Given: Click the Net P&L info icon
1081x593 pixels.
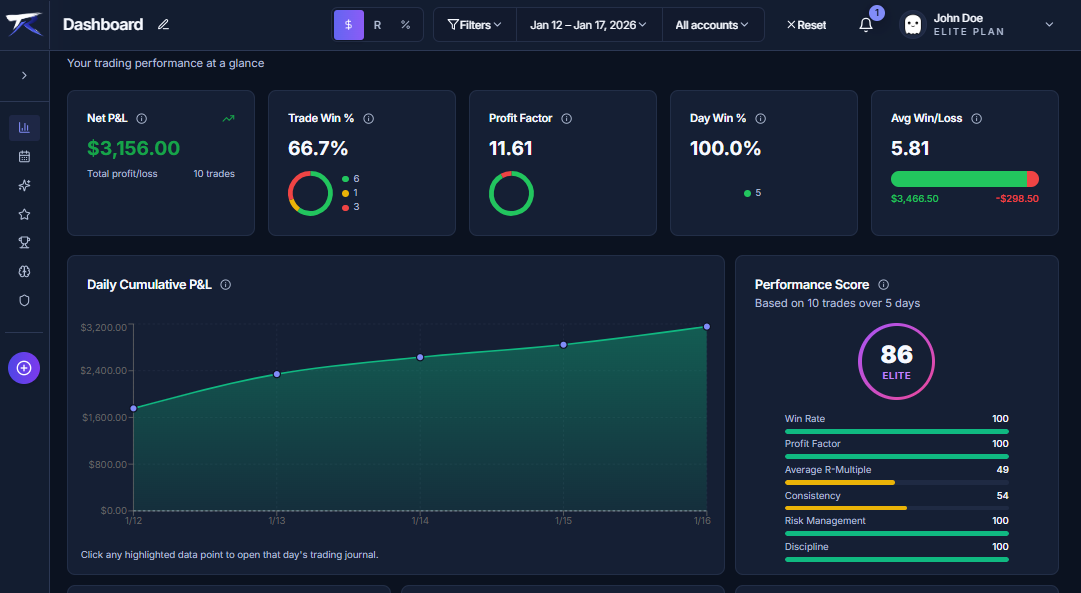Looking at the screenshot, I should pos(141,118).
